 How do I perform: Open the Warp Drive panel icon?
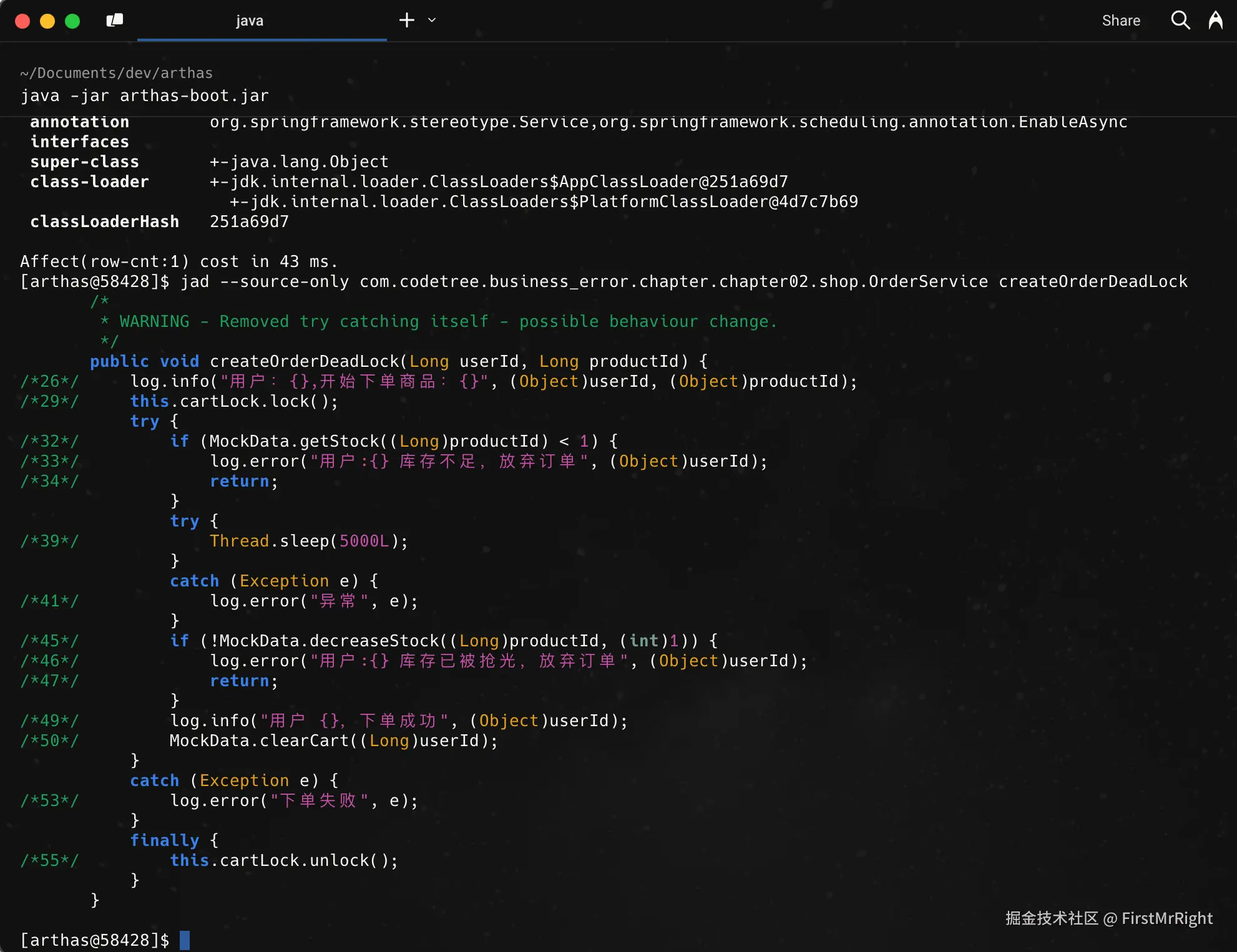[115, 21]
